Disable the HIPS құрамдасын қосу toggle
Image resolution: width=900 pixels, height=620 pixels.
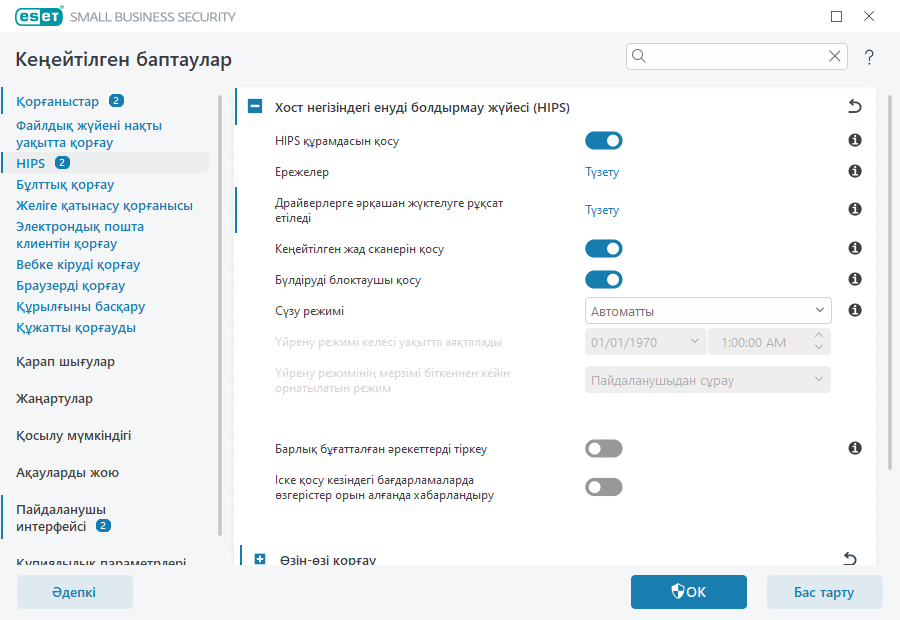tap(603, 141)
